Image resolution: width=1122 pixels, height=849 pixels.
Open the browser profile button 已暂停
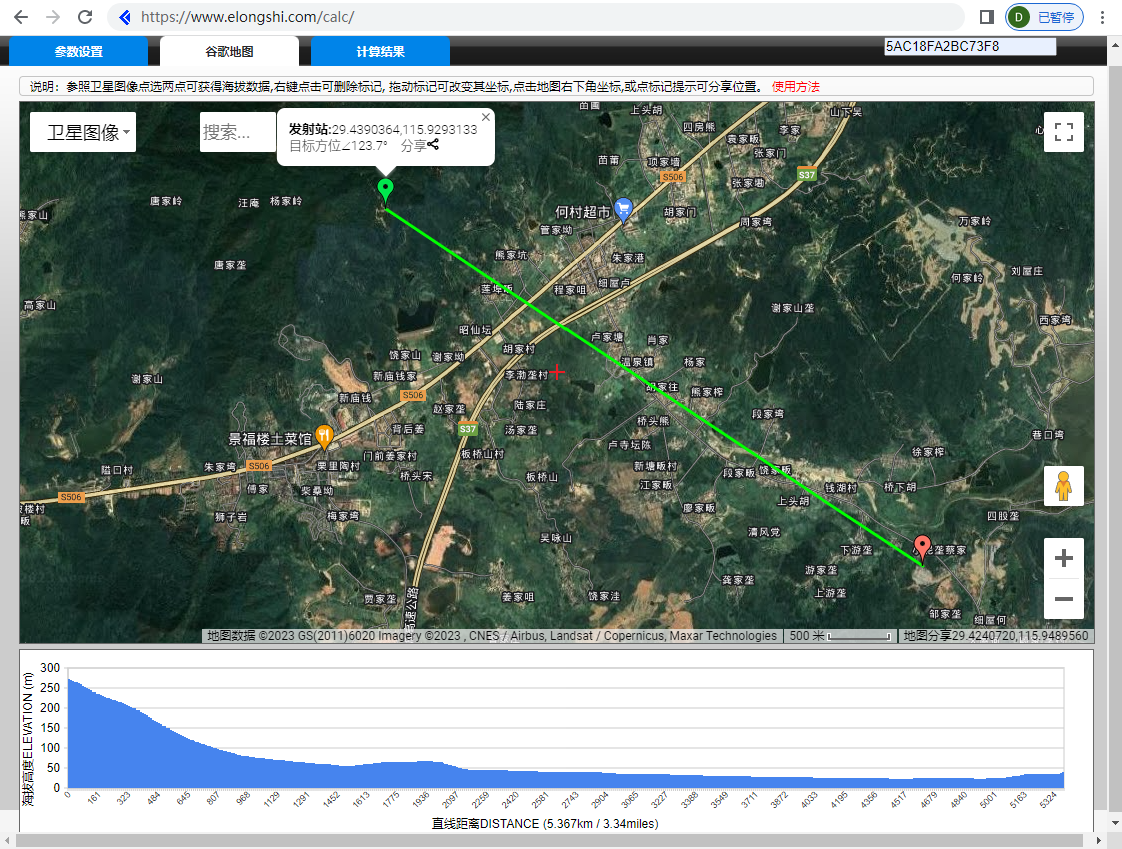pyautogui.click(x=1044, y=17)
